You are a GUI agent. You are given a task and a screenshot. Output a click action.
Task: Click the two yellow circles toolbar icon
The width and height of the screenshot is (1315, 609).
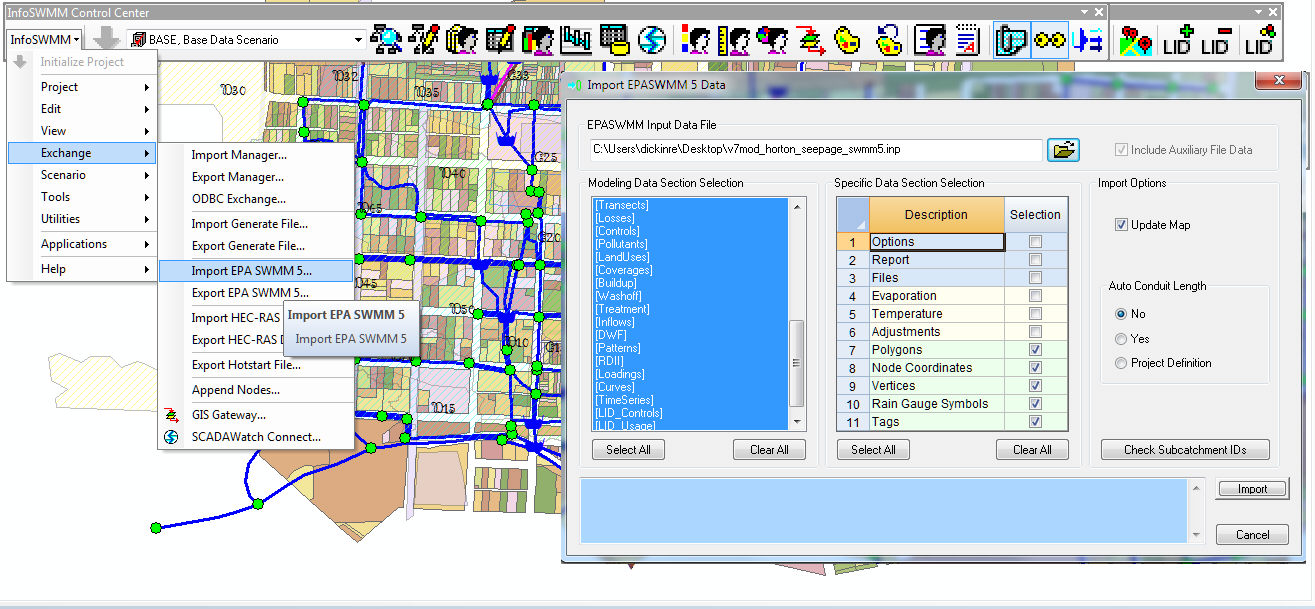pyautogui.click(x=1049, y=40)
